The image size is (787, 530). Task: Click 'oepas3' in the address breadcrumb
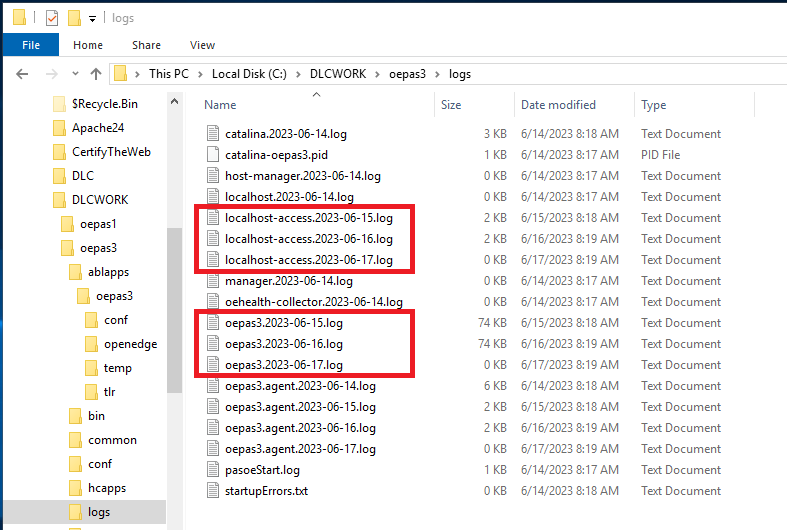point(407,74)
